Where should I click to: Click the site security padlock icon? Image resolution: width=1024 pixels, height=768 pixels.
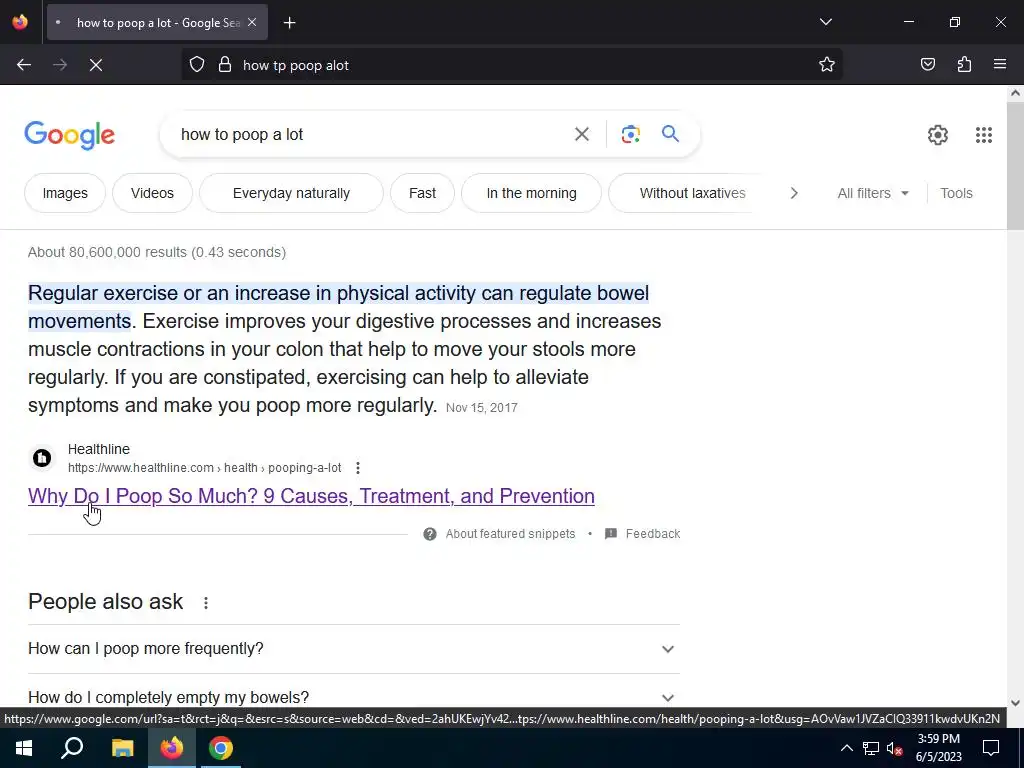[225, 65]
